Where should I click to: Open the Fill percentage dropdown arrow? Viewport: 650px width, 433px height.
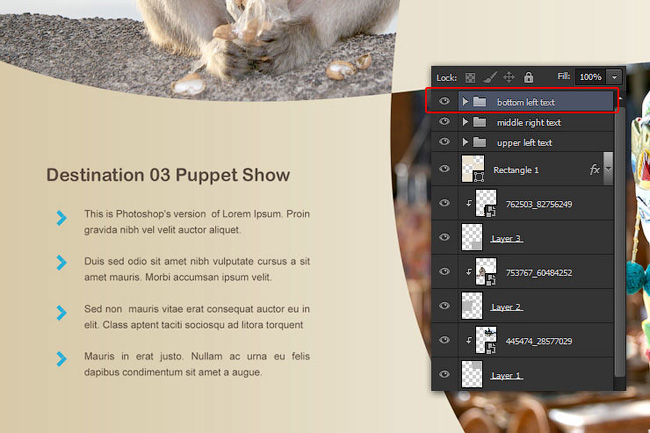pyautogui.click(x=614, y=77)
